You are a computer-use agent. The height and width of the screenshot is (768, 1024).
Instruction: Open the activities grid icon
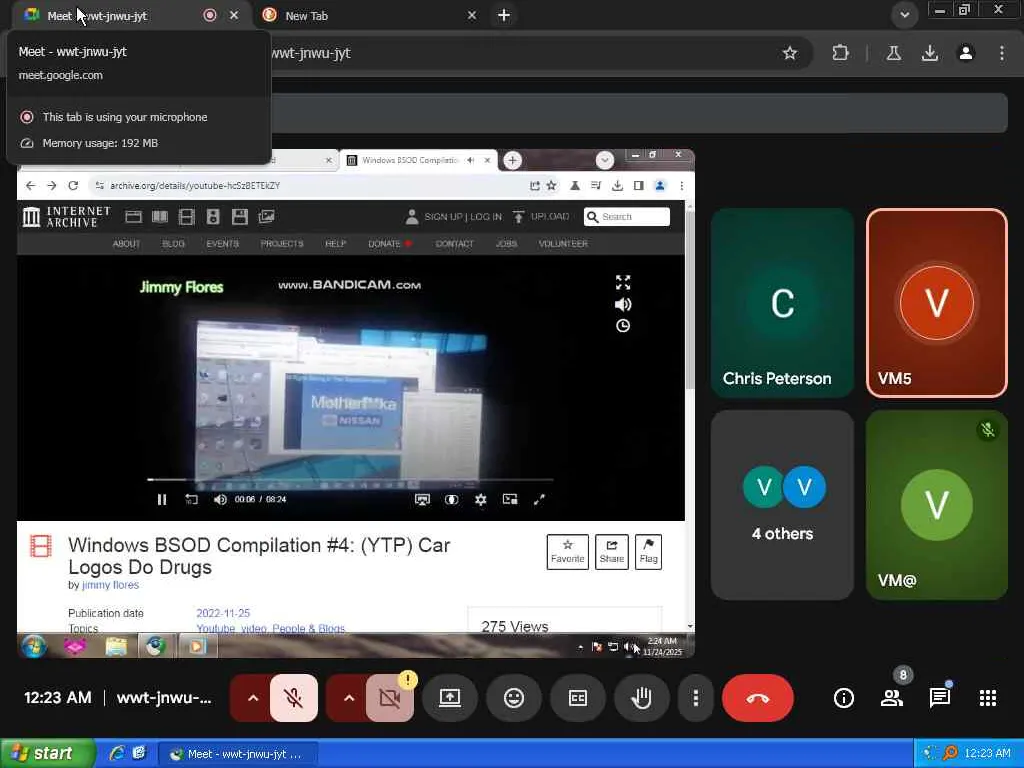[988, 698]
